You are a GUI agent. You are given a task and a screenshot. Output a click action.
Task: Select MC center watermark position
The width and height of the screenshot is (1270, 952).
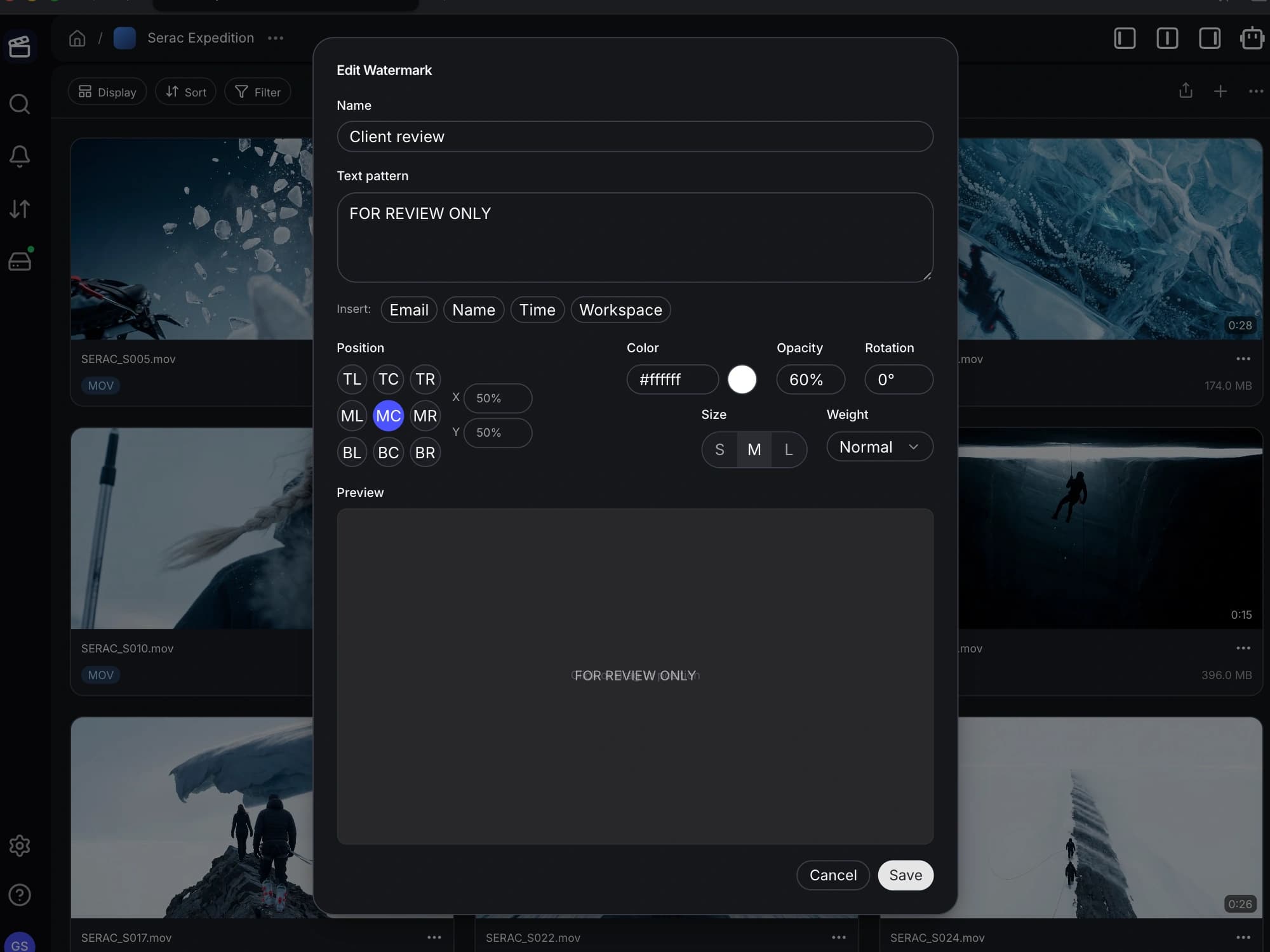tap(389, 416)
